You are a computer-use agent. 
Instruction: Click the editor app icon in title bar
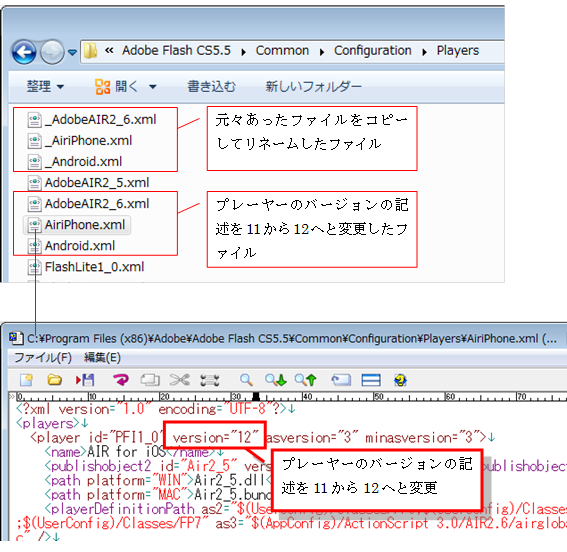[16, 338]
